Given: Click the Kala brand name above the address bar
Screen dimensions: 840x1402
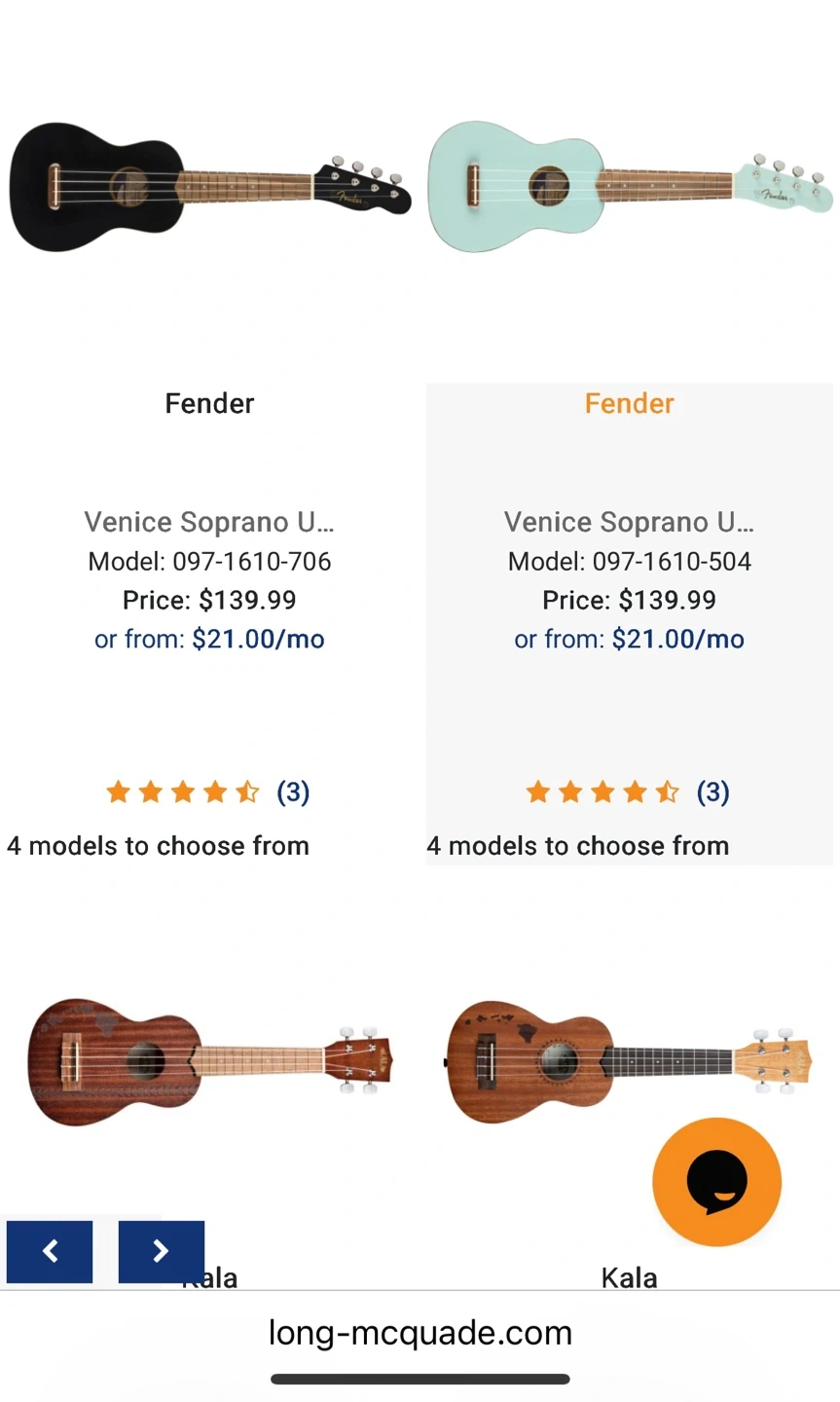Looking at the screenshot, I should (x=629, y=1276).
